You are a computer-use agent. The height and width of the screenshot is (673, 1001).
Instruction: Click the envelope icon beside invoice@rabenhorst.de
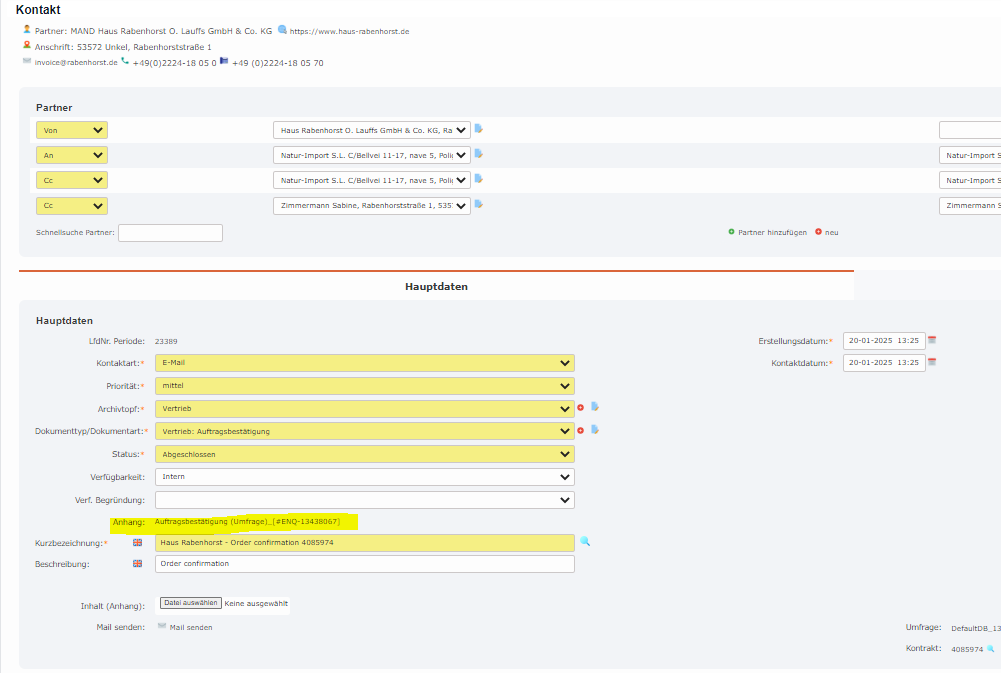click(x=26, y=62)
